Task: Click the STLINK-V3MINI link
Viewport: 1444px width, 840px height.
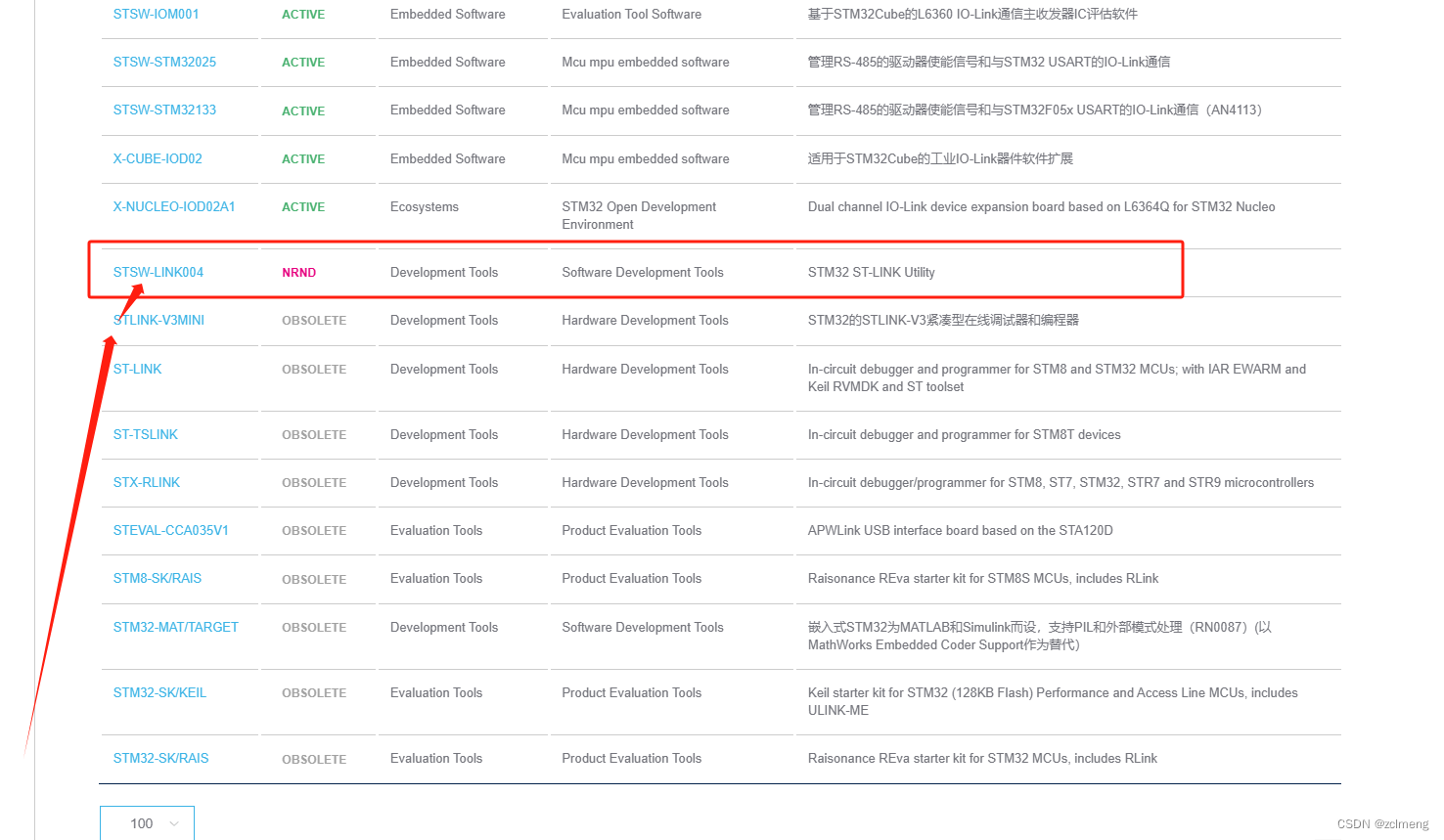Action: [158, 320]
